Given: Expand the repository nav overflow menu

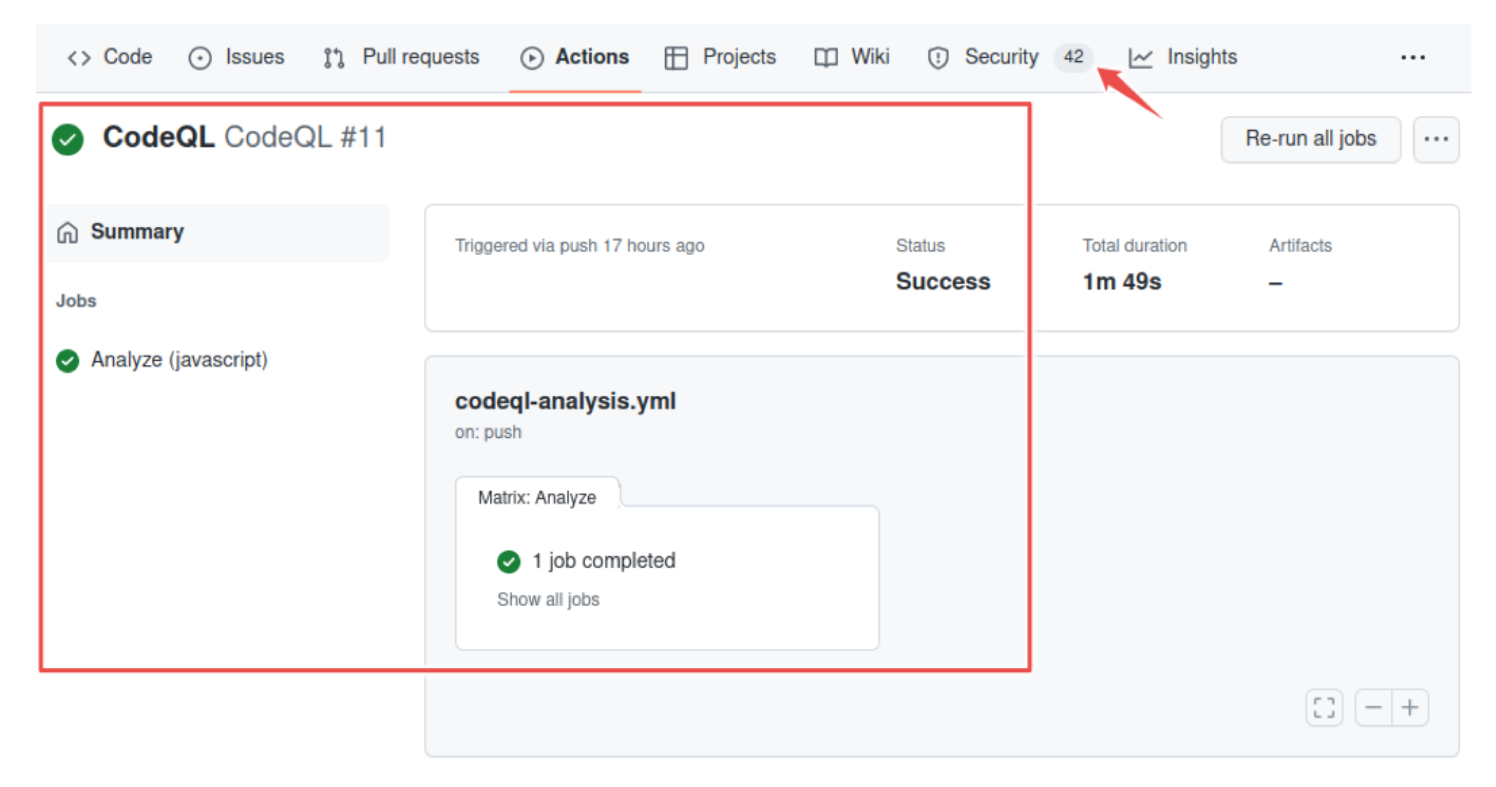Looking at the screenshot, I should (1413, 58).
